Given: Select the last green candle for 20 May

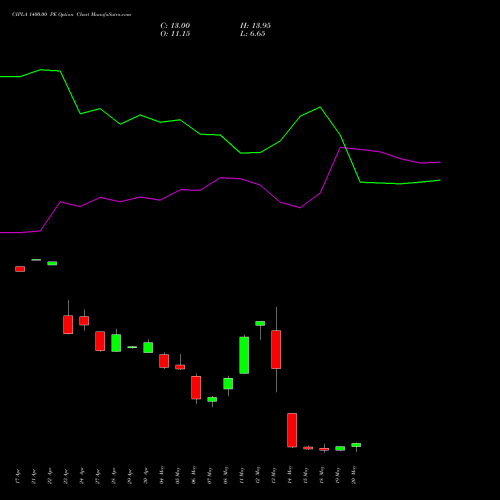Looking at the screenshot, I should (x=356, y=445).
